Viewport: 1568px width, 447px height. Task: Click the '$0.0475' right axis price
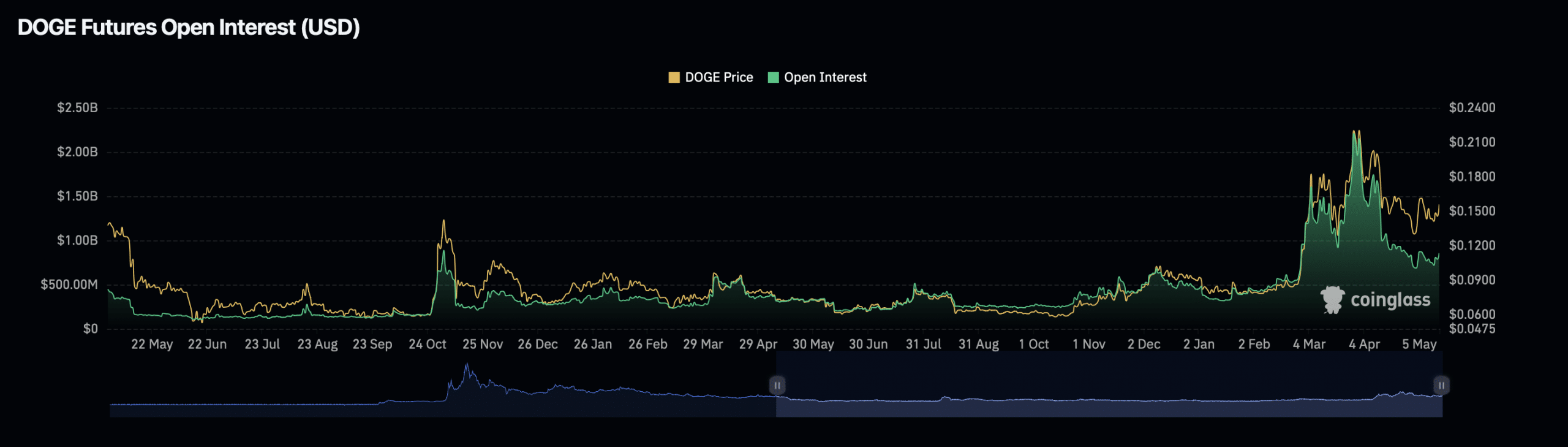coord(1472,329)
